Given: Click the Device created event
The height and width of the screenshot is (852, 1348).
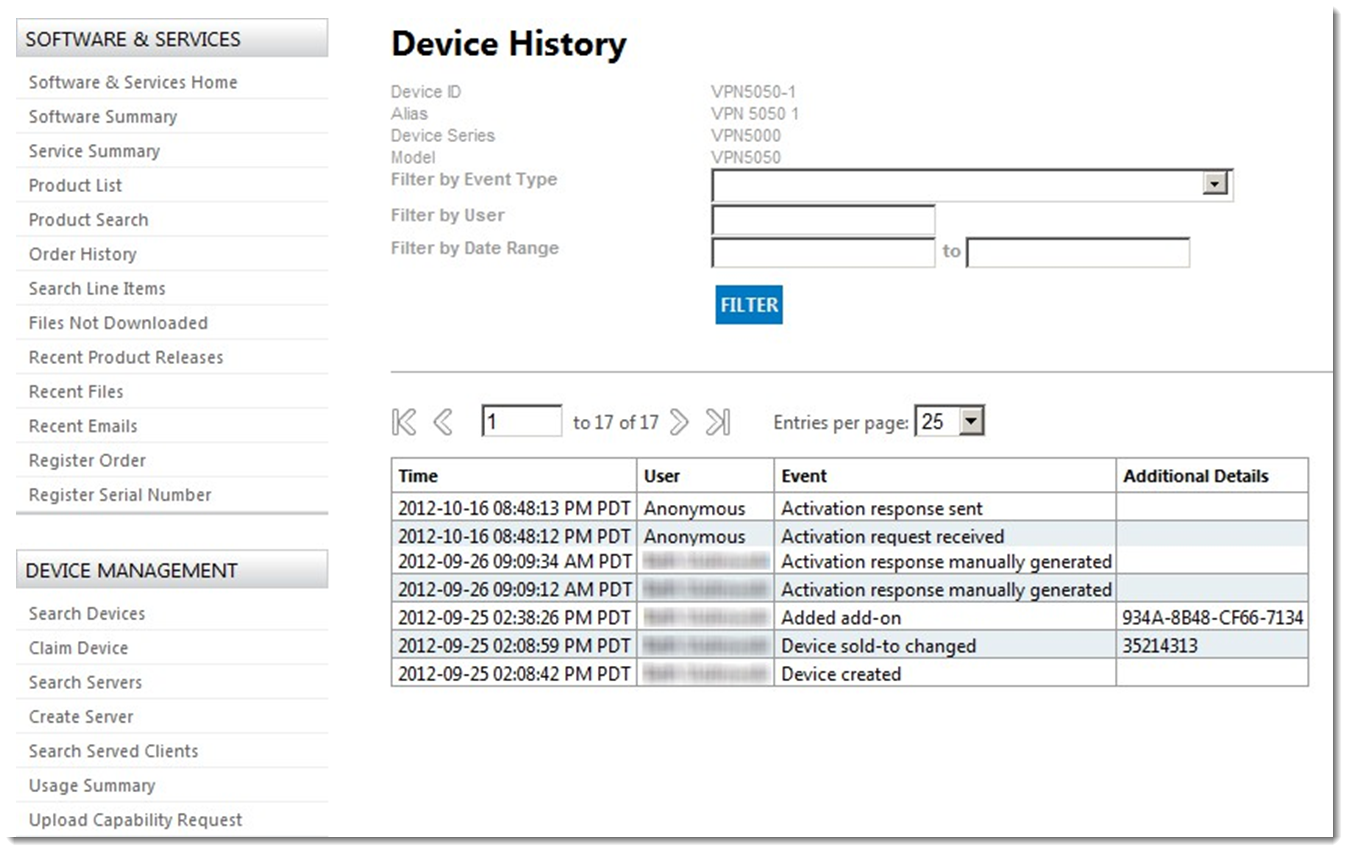Looking at the screenshot, I should (841, 674).
